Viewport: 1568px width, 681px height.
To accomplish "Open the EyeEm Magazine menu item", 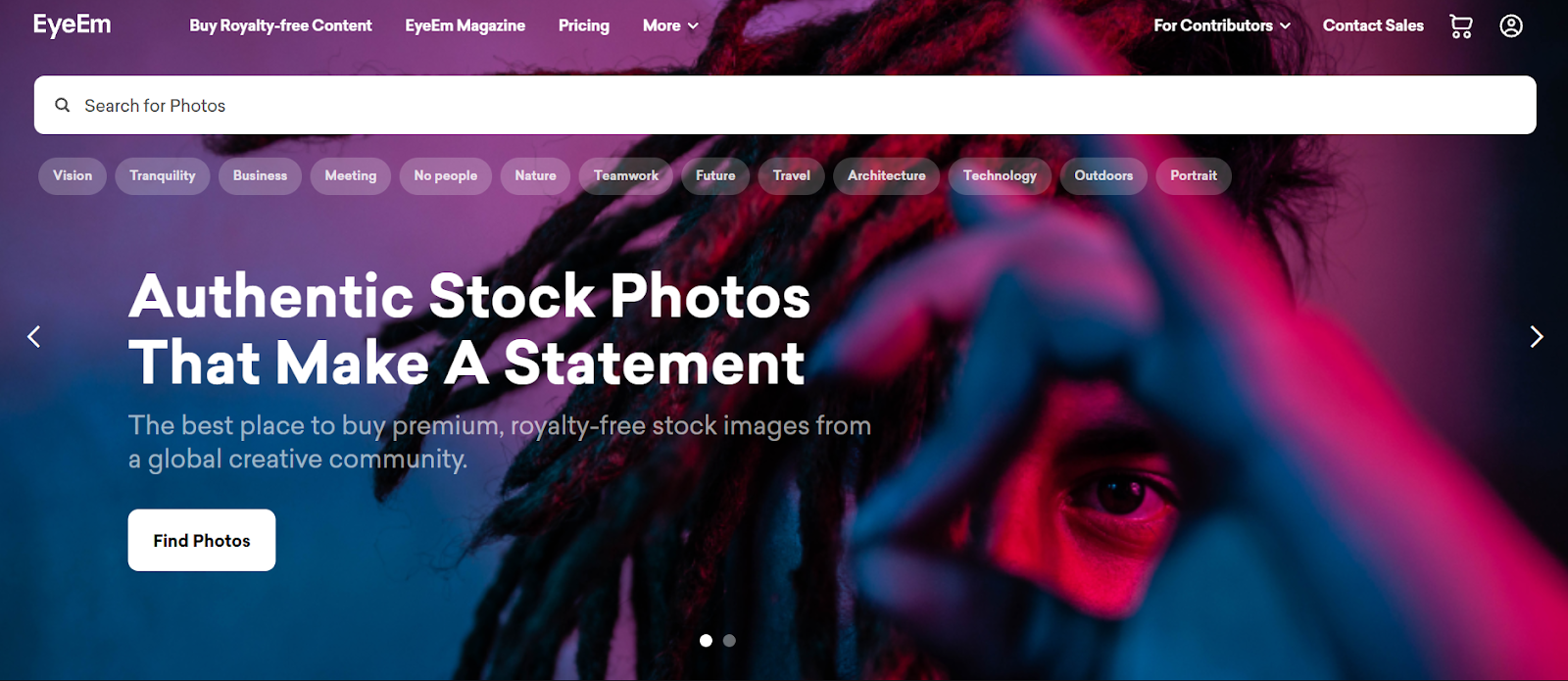I will tap(465, 25).
